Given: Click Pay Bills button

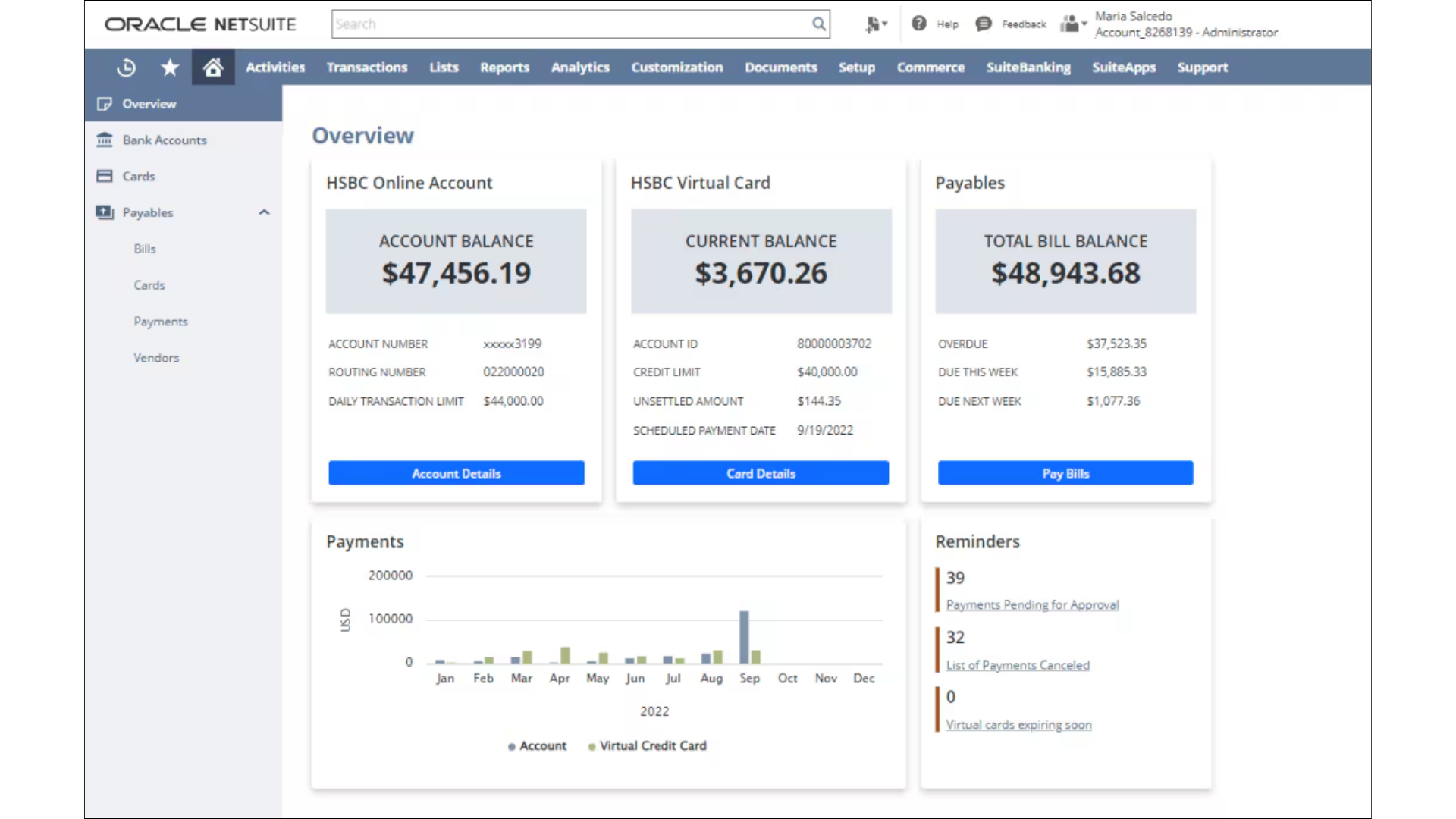Looking at the screenshot, I should tap(1065, 473).
